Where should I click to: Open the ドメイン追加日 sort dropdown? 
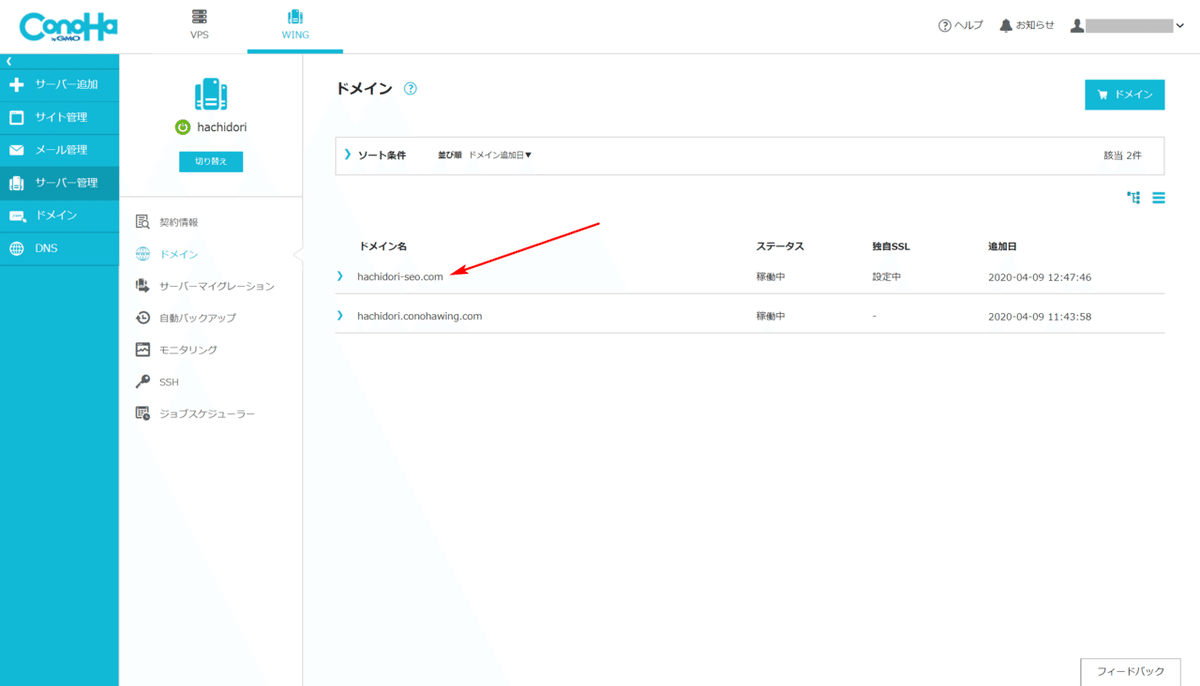click(500, 155)
